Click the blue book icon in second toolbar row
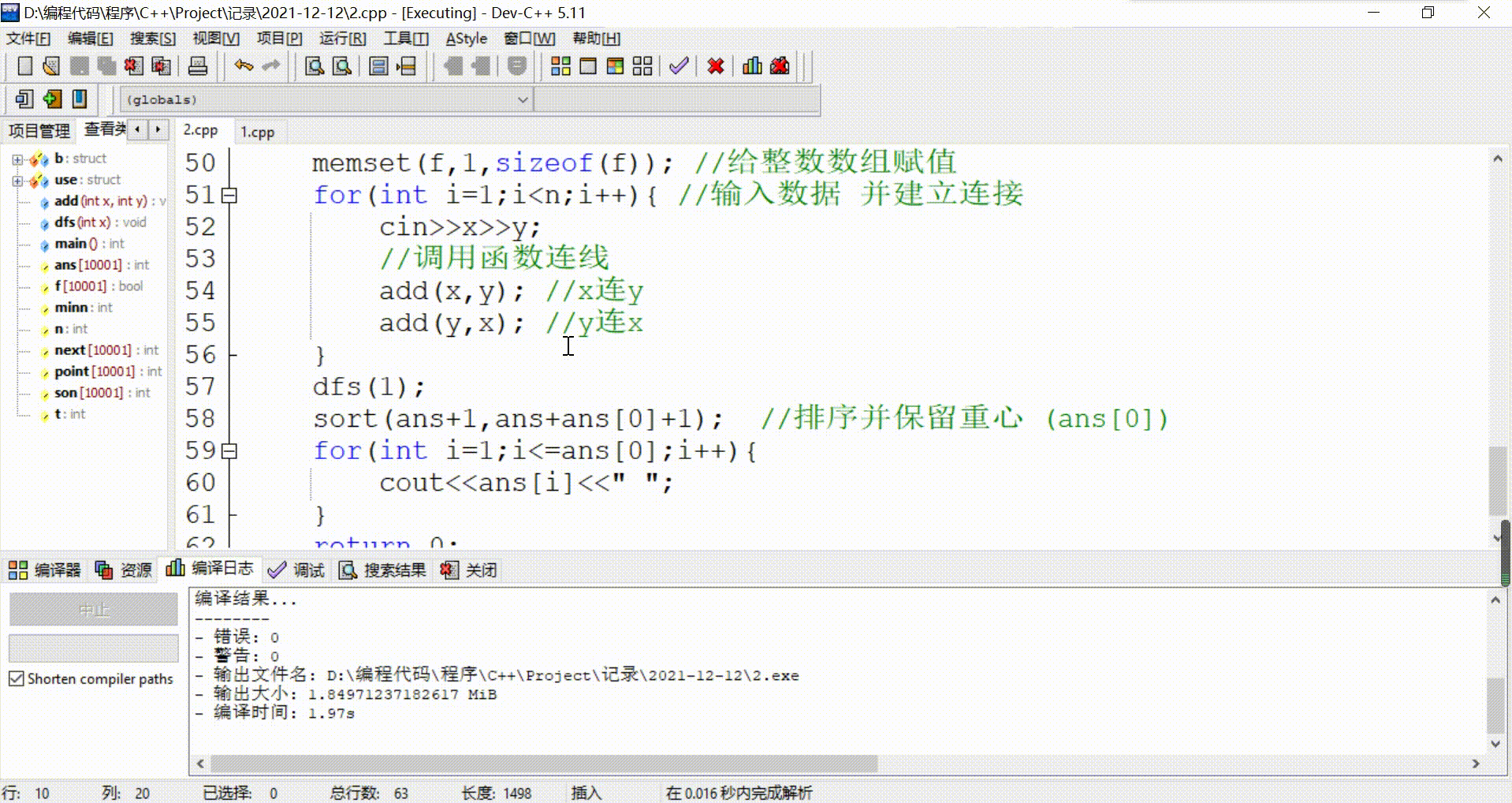1512x803 pixels. (x=80, y=99)
